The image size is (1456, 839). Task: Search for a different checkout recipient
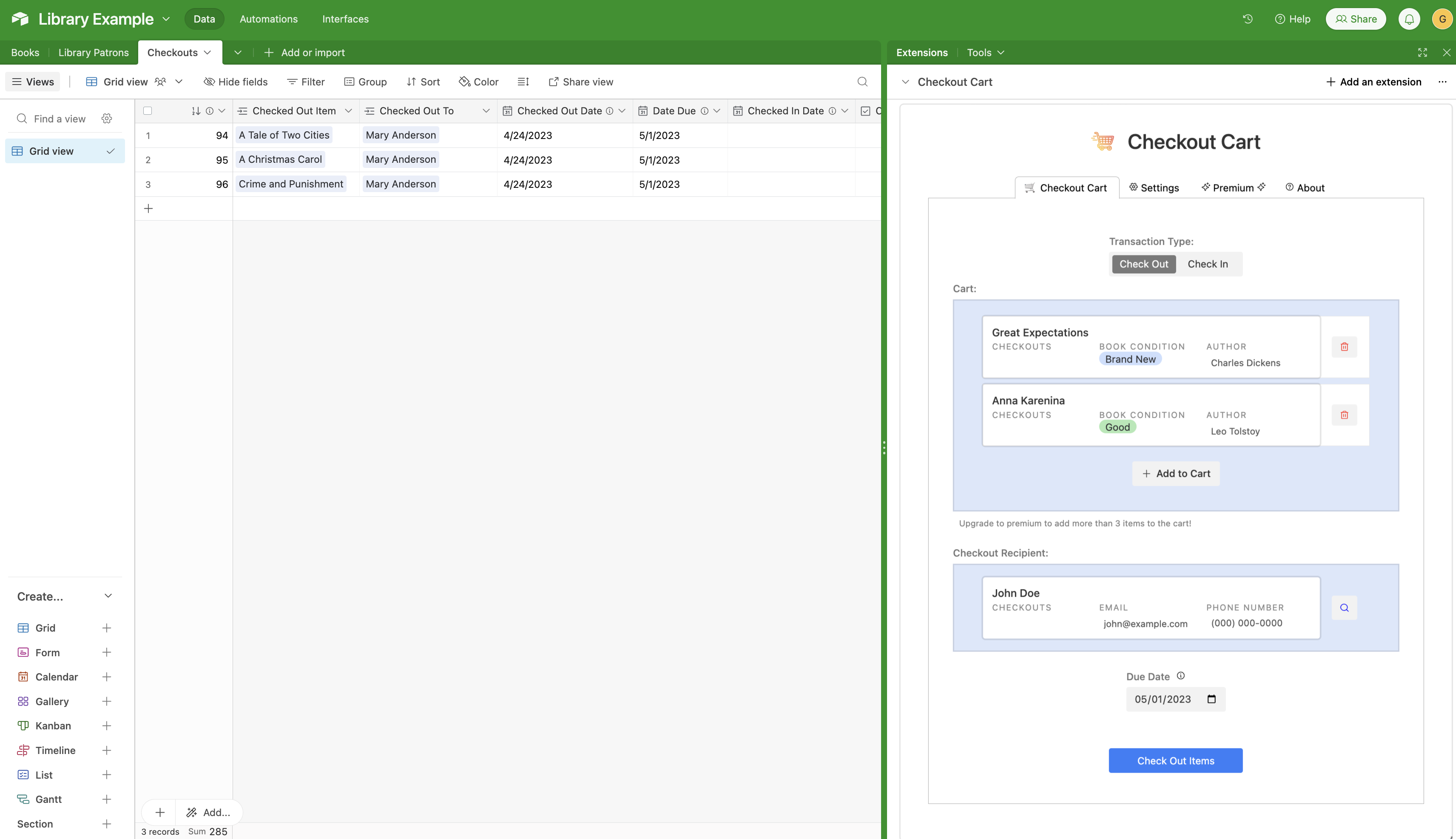1344,607
